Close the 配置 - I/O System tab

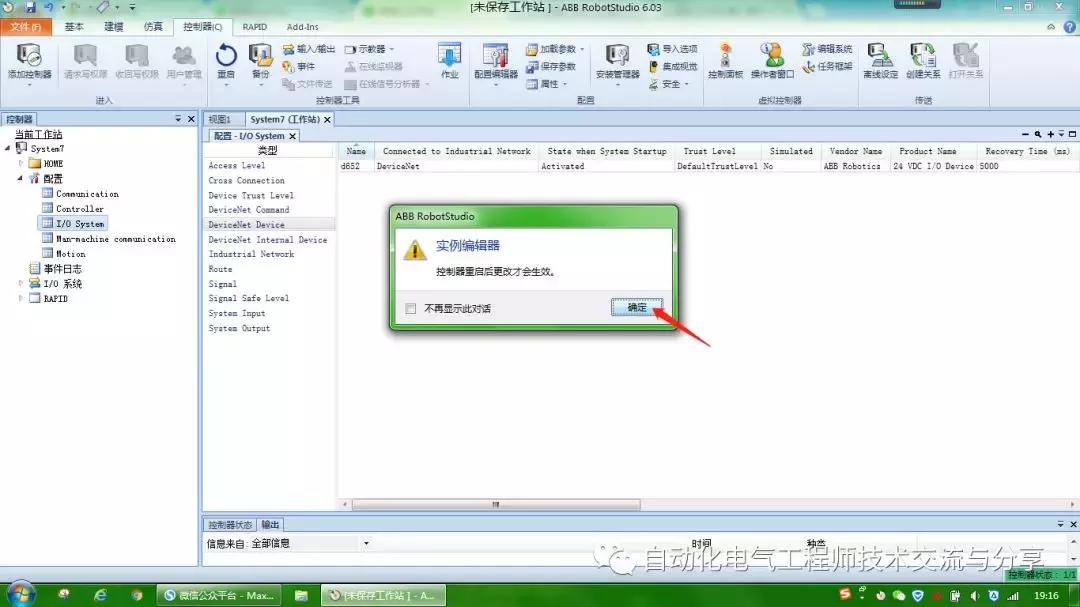[292, 136]
